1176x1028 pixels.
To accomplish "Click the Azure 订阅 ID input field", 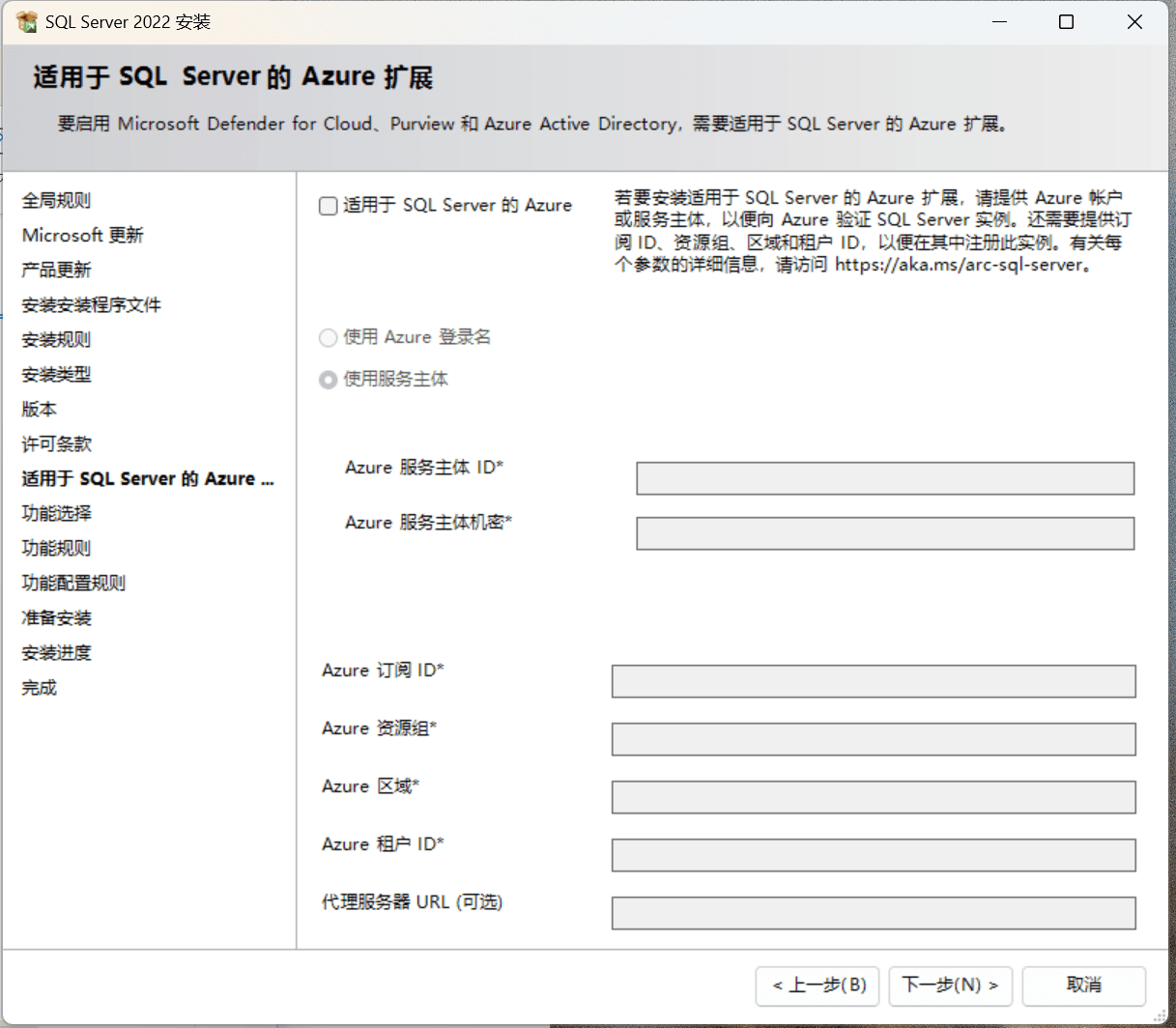I will pos(874,681).
